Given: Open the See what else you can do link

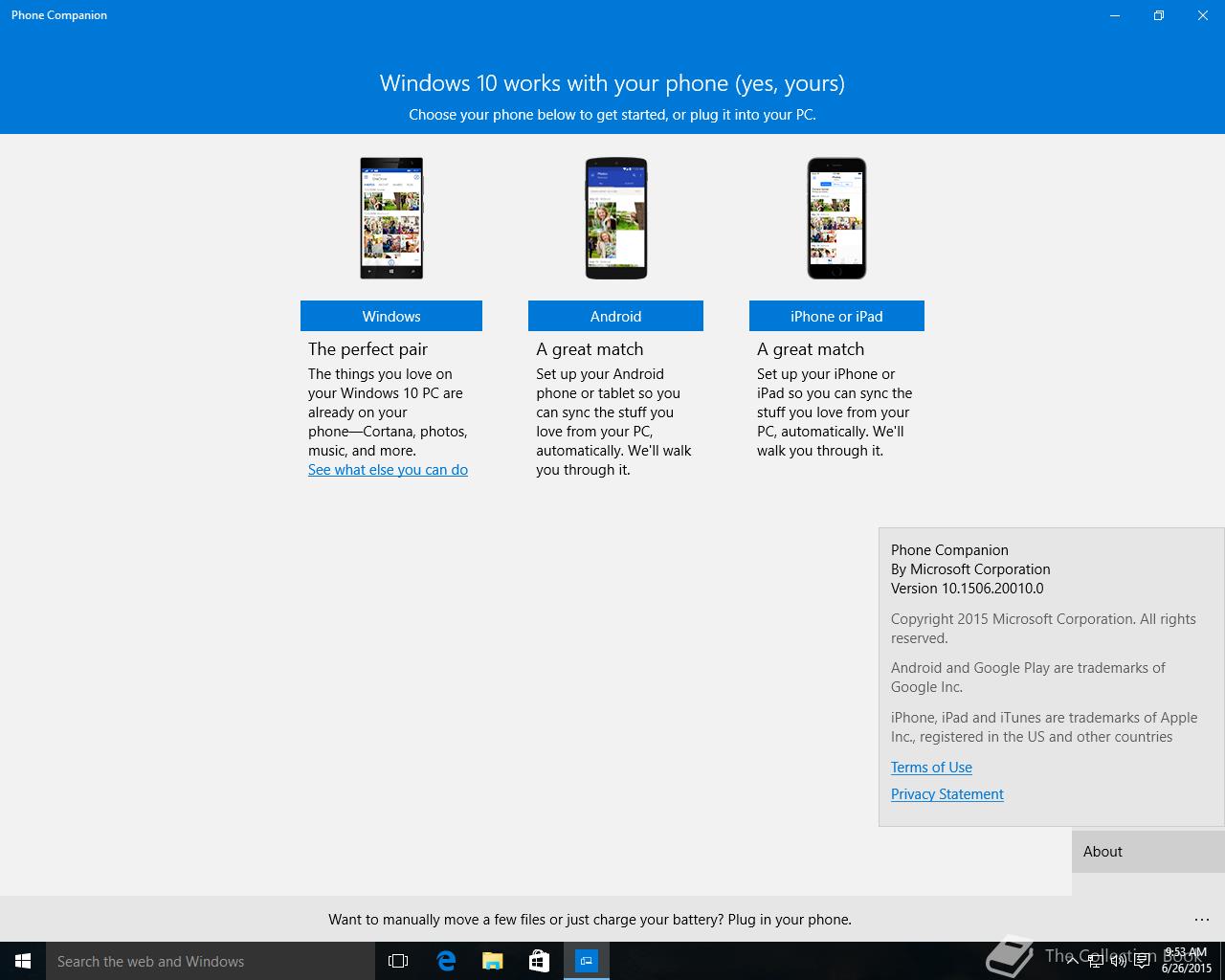Looking at the screenshot, I should [x=388, y=470].
